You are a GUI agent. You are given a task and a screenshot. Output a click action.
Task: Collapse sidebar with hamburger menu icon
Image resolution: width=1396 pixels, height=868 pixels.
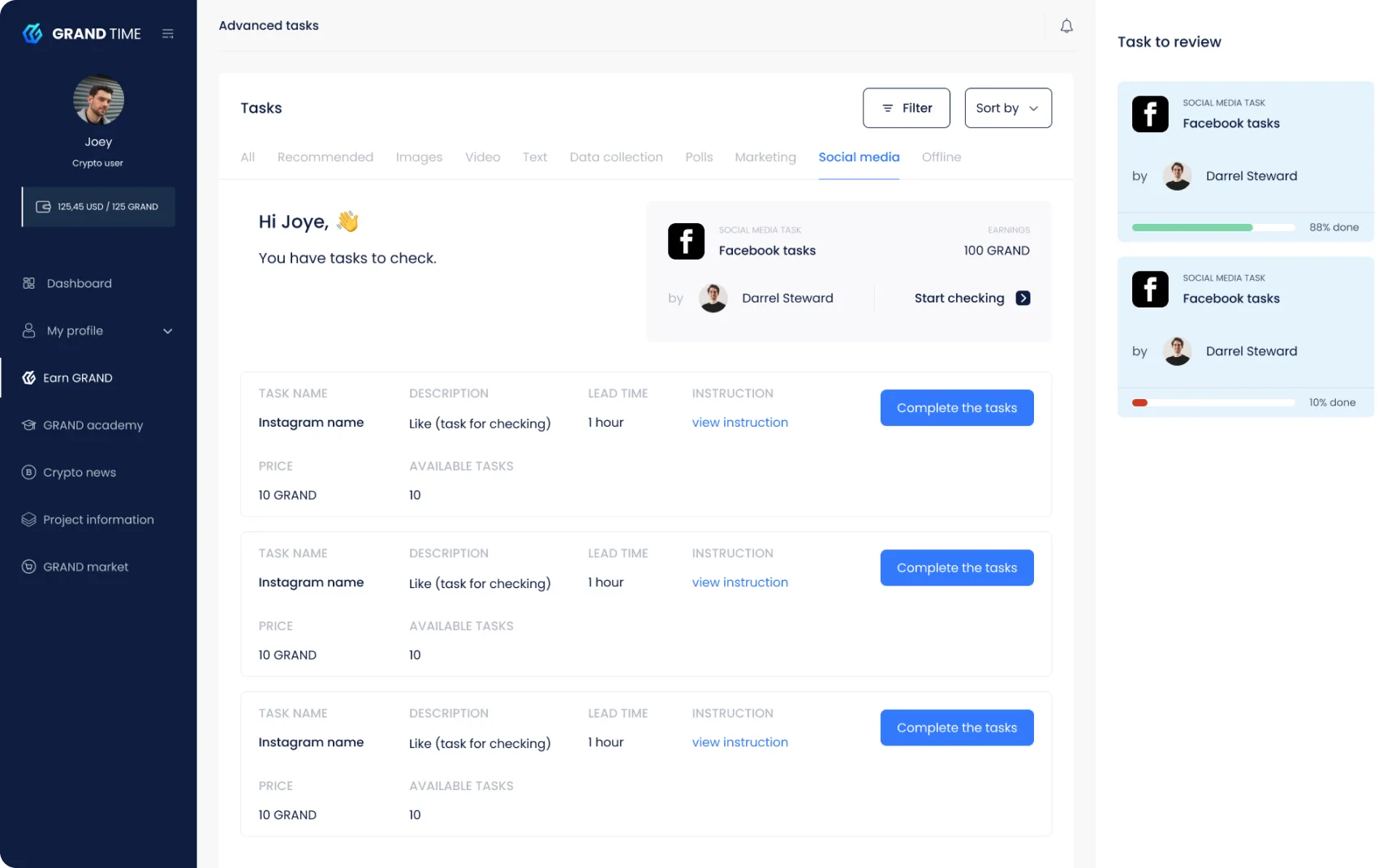168,34
